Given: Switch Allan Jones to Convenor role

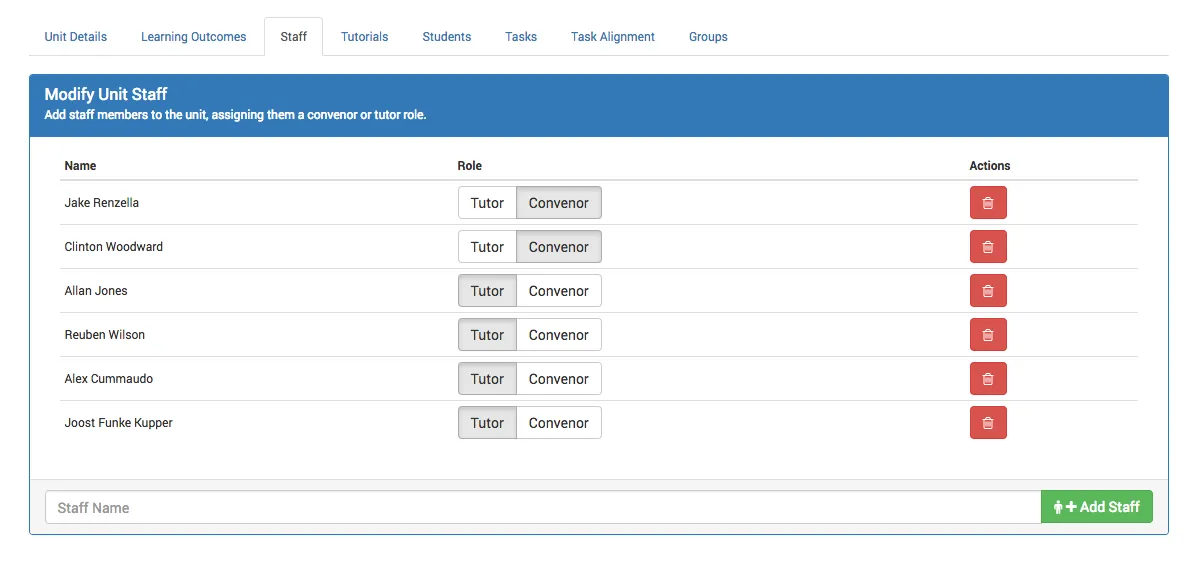Looking at the screenshot, I should click(558, 291).
